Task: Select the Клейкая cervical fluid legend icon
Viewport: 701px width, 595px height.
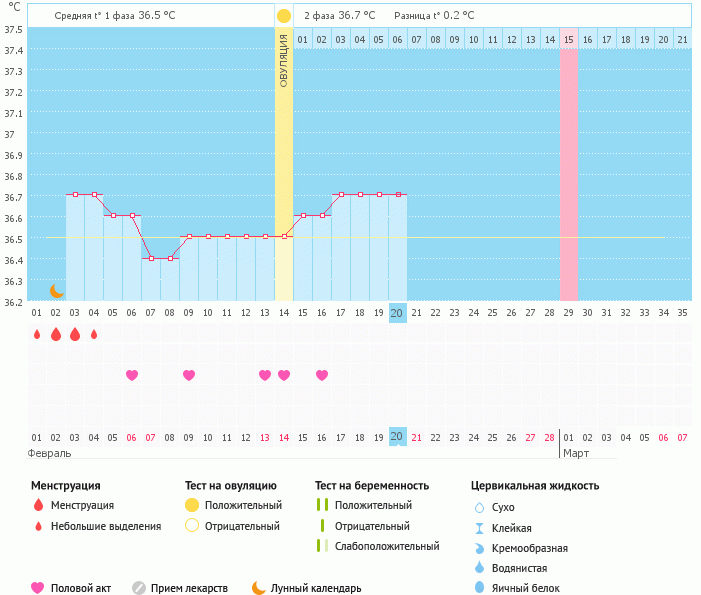Action: point(479,528)
